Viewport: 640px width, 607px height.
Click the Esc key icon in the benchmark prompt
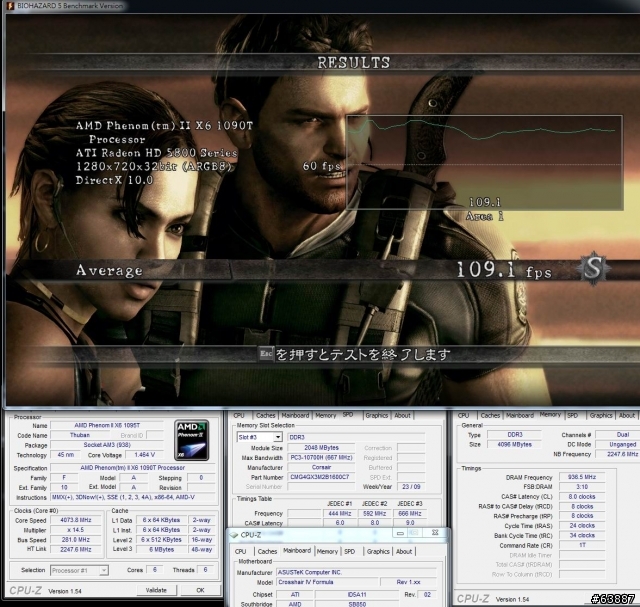point(266,354)
